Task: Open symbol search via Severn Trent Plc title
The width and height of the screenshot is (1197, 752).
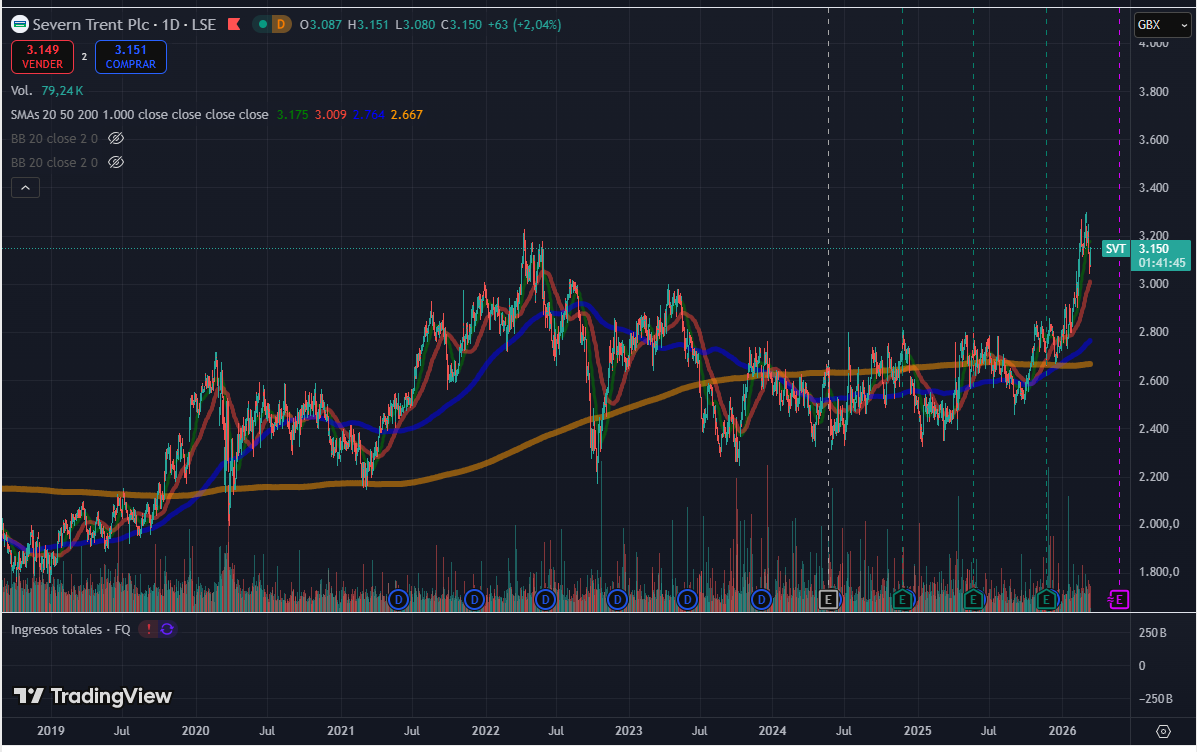Action: click(x=91, y=24)
